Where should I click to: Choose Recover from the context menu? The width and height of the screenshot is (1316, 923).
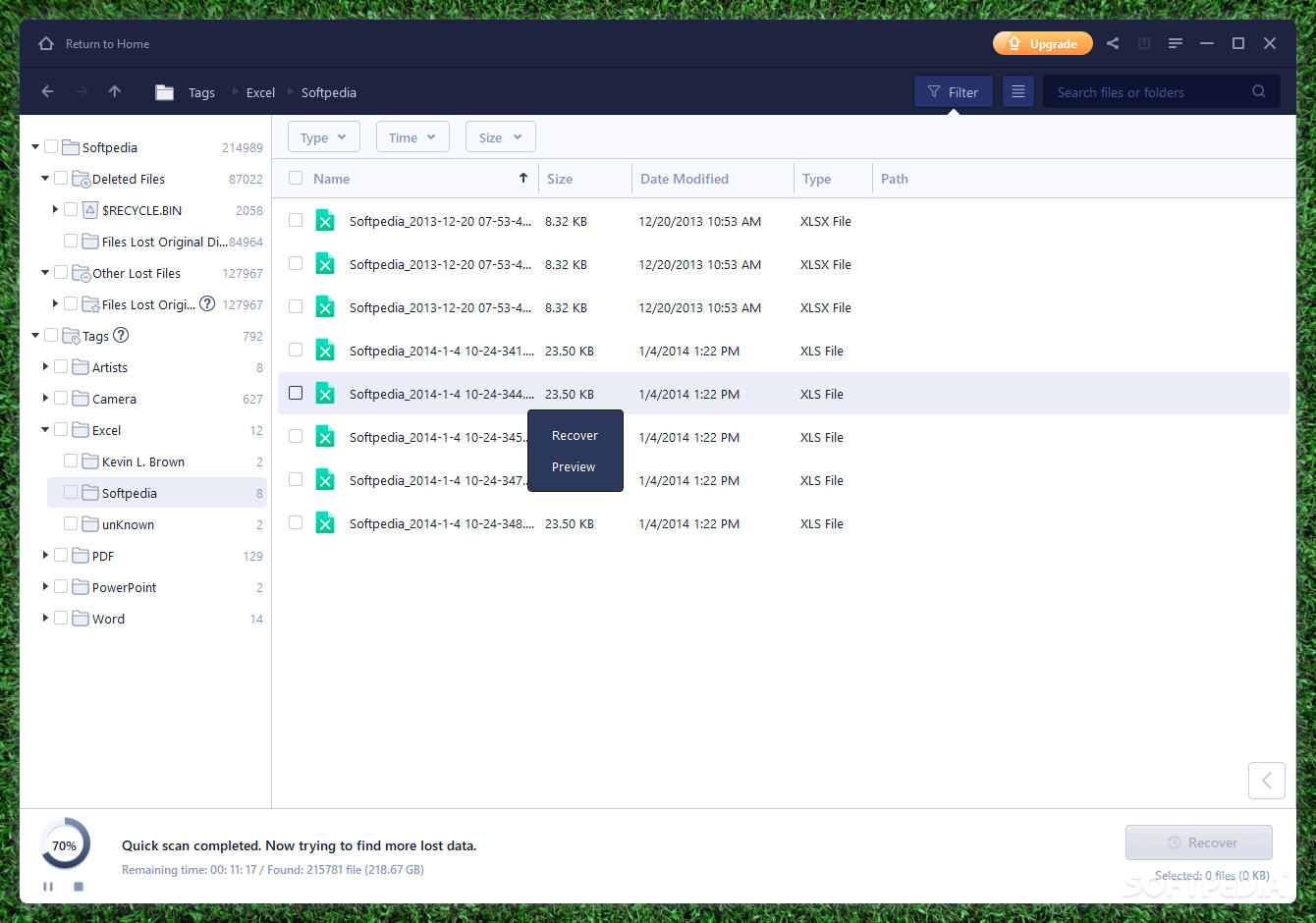(x=575, y=436)
